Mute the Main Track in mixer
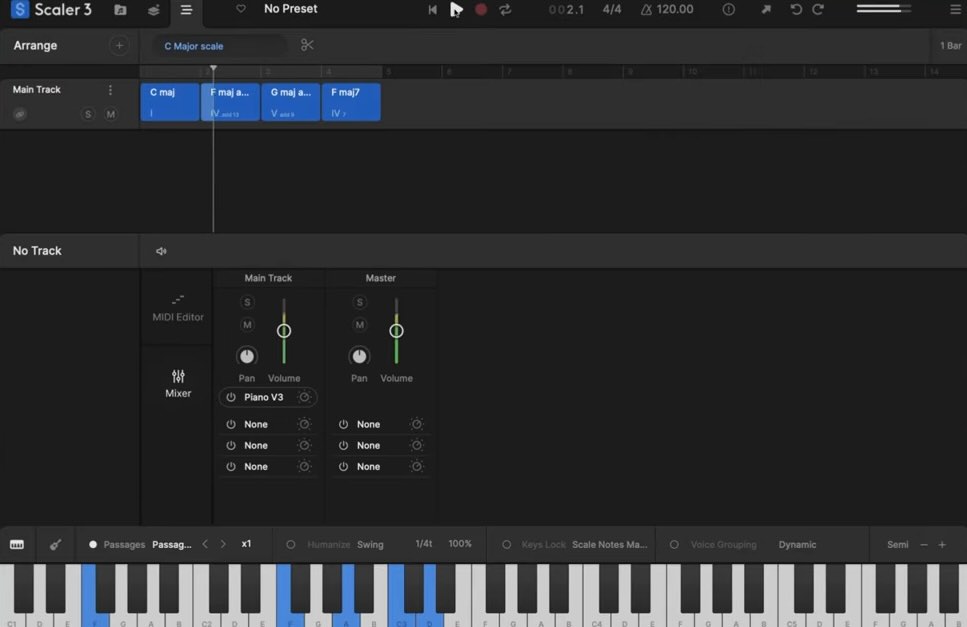 (247, 324)
